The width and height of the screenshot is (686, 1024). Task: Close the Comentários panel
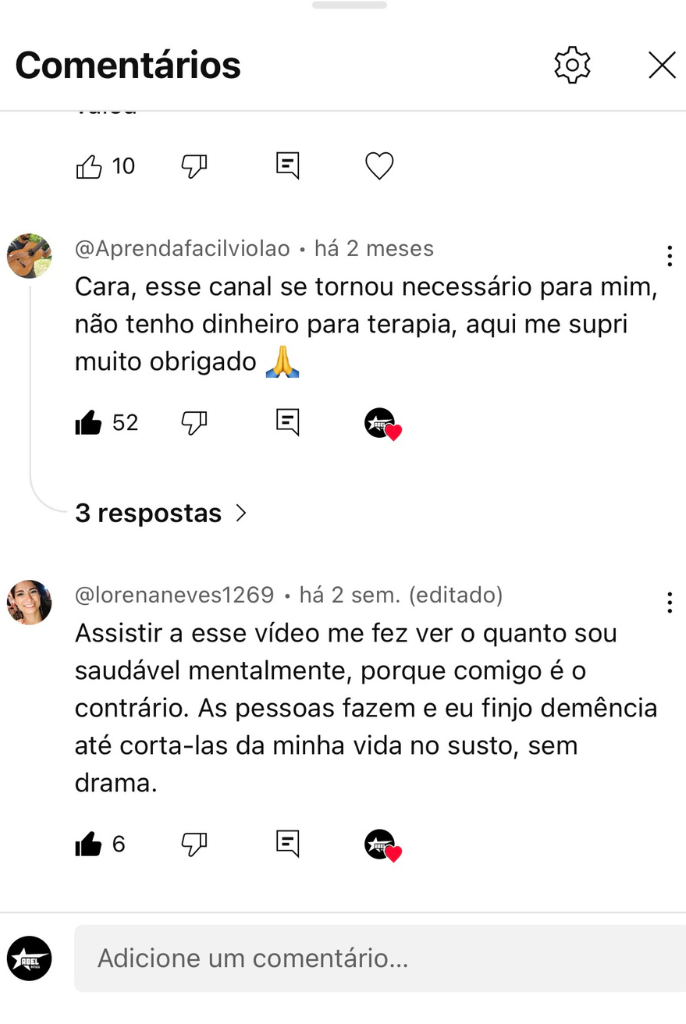point(662,65)
